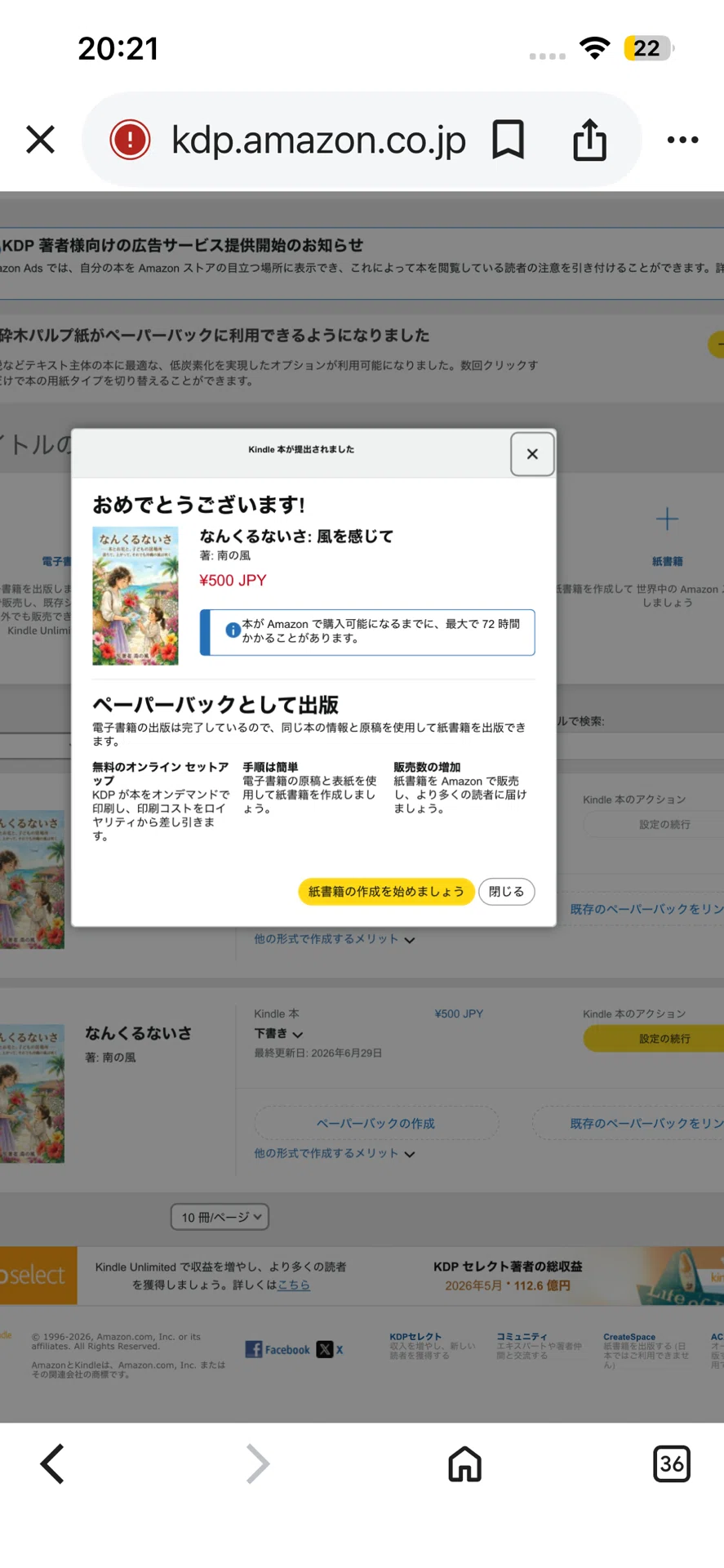Click the kdp select orange logo banner
This screenshot has height=1568, width=724.
pyautogui.click(x=38, y=1275)
